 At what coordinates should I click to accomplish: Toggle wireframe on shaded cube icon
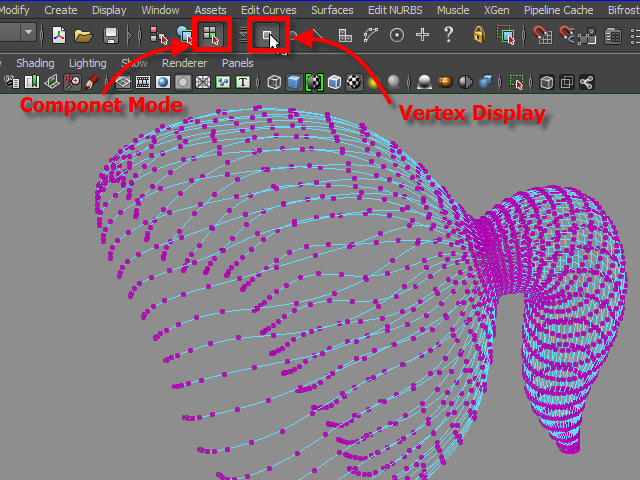pos(335,82)
